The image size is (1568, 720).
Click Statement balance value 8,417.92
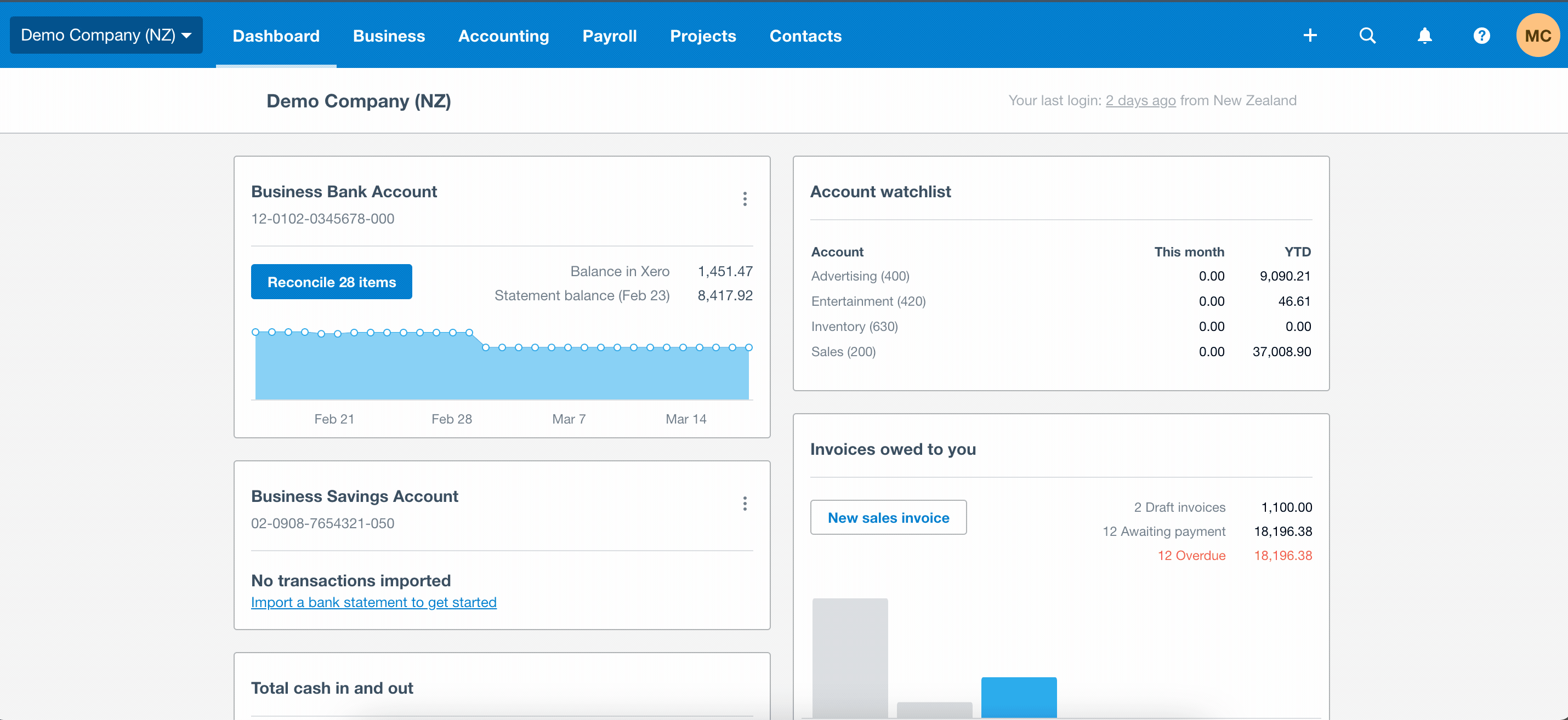(725, 295)
